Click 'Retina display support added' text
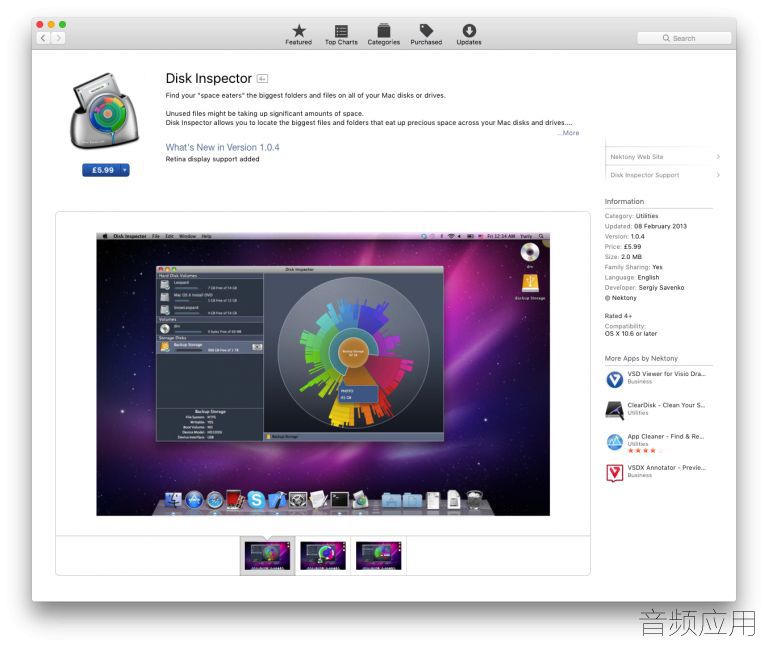Screen dimensions: 768x647 pyautogui.click(x=212, y=159)
